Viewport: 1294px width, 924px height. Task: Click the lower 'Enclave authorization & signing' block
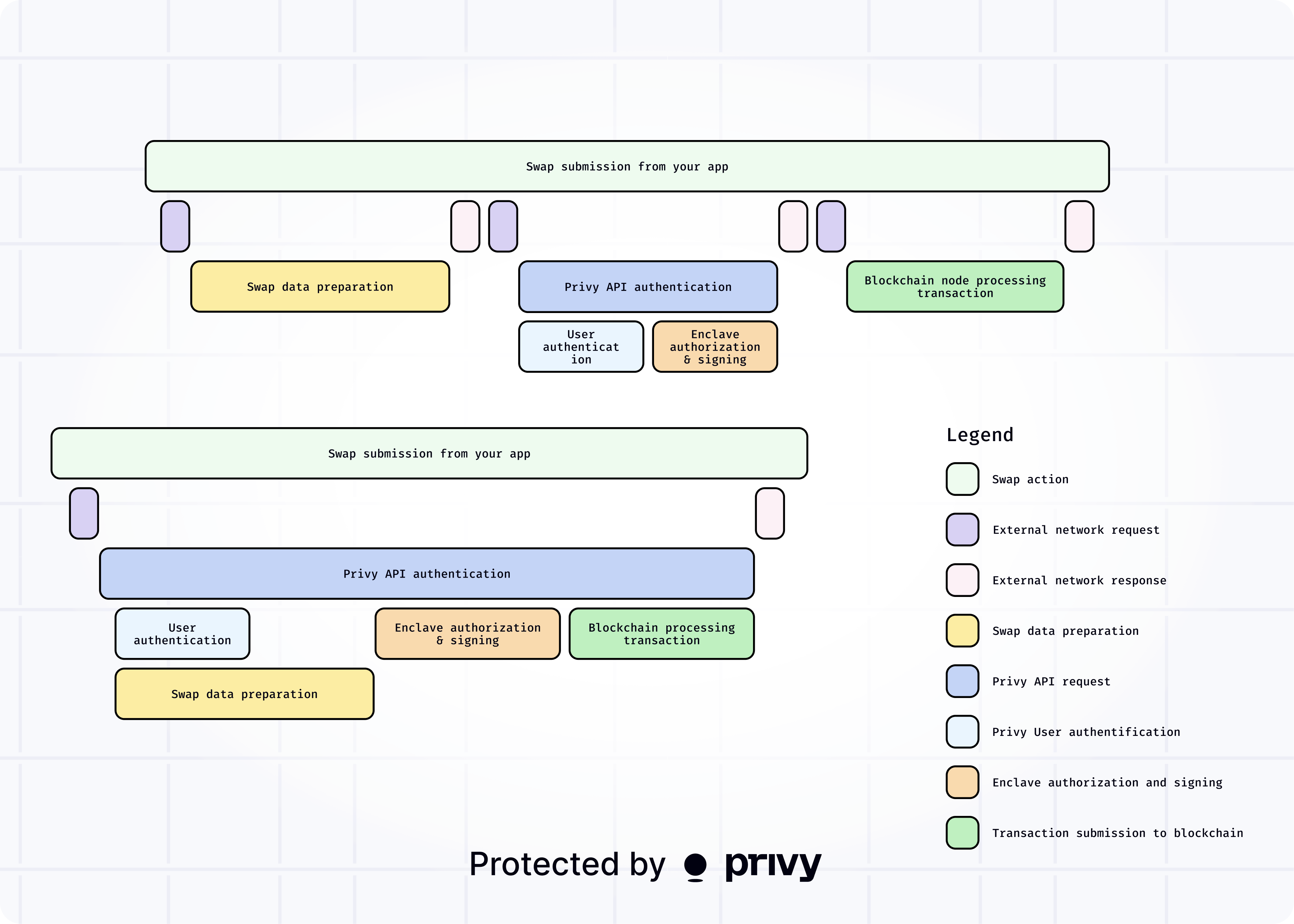tap(468, 634)
